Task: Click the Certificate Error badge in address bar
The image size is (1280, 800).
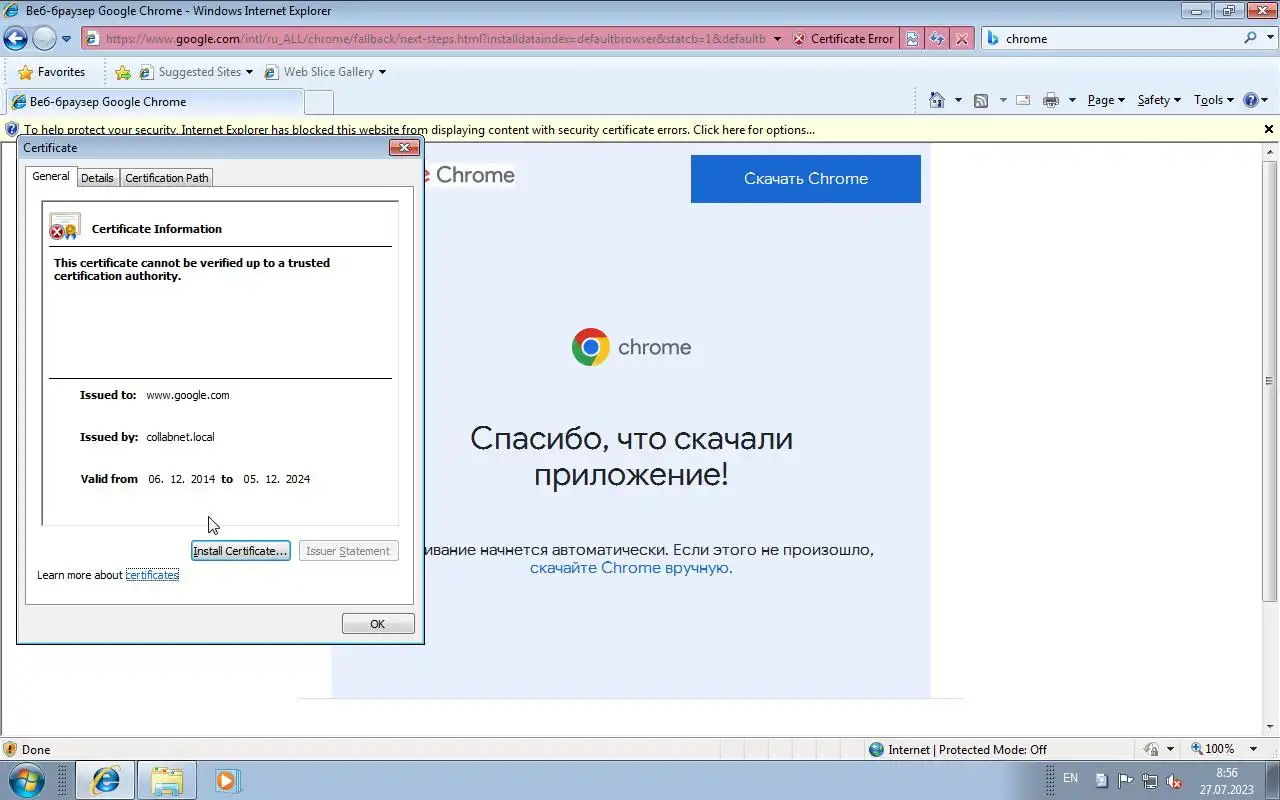Action: pos(842,39)
